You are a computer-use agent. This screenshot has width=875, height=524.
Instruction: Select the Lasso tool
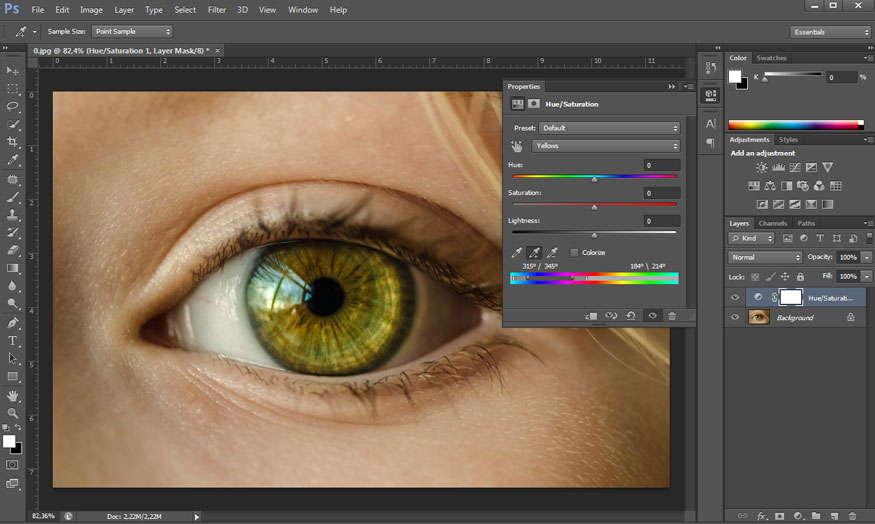(13, 106)
